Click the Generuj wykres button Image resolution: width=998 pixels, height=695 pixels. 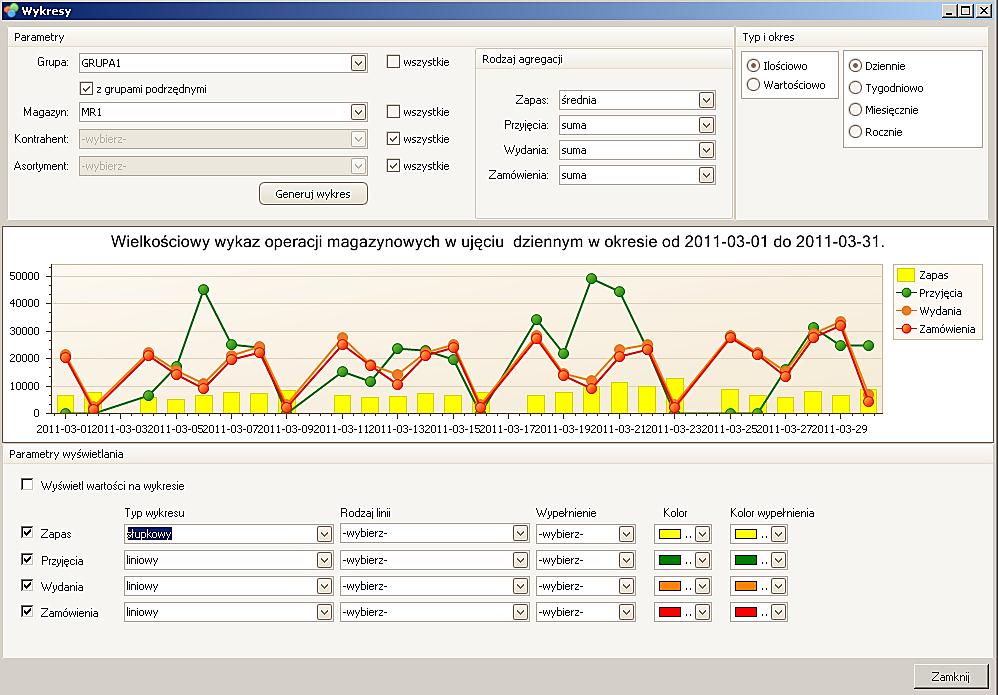313,194
